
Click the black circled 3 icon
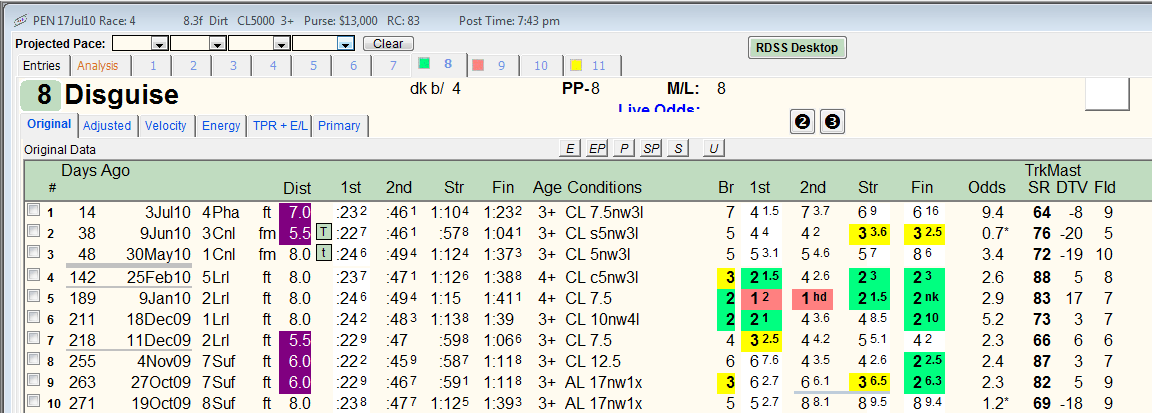(832, 122)
